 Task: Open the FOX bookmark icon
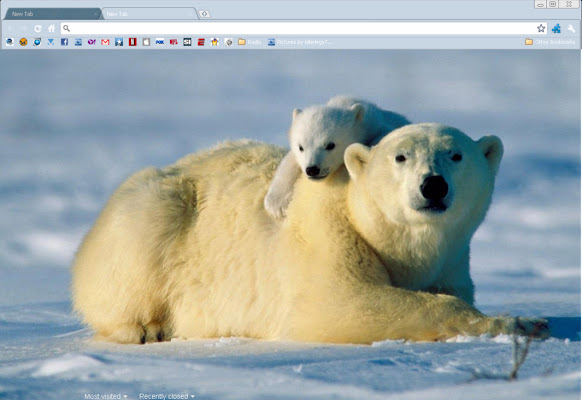click(x=160, y=42)
